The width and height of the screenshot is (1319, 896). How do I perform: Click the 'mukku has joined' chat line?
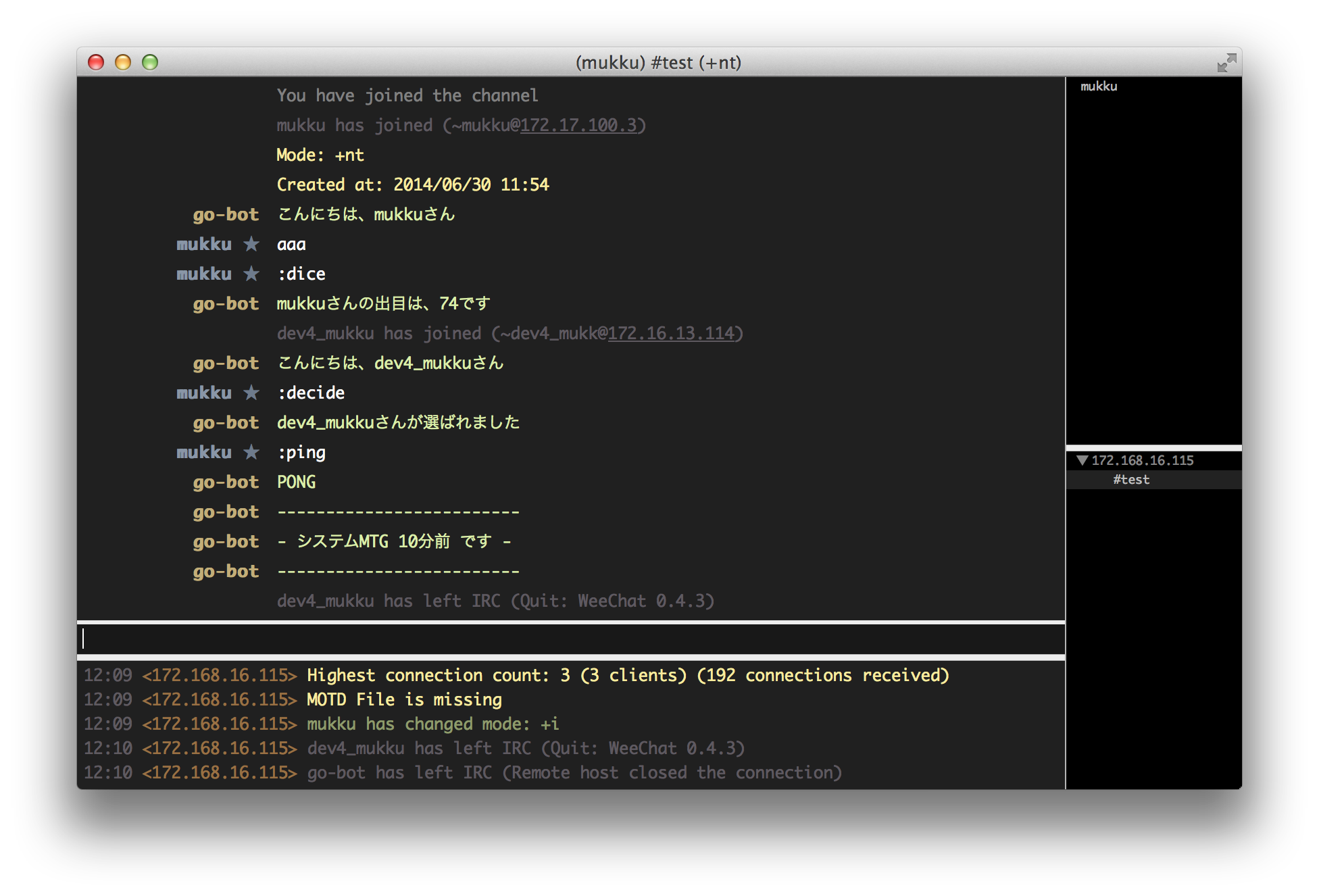tap(462, 125)
